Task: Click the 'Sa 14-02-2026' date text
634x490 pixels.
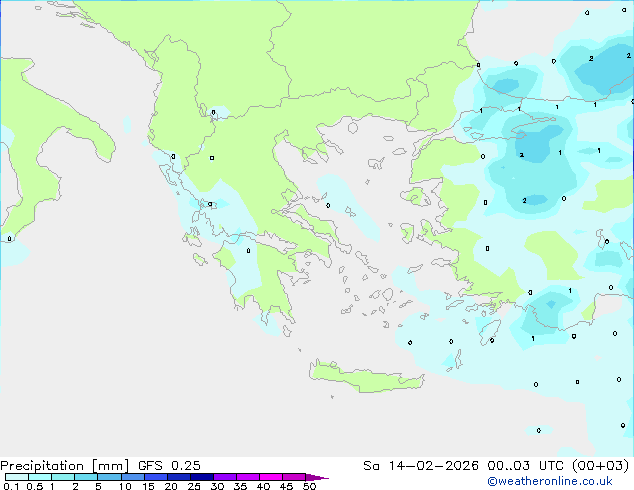Action: point(421,466)
